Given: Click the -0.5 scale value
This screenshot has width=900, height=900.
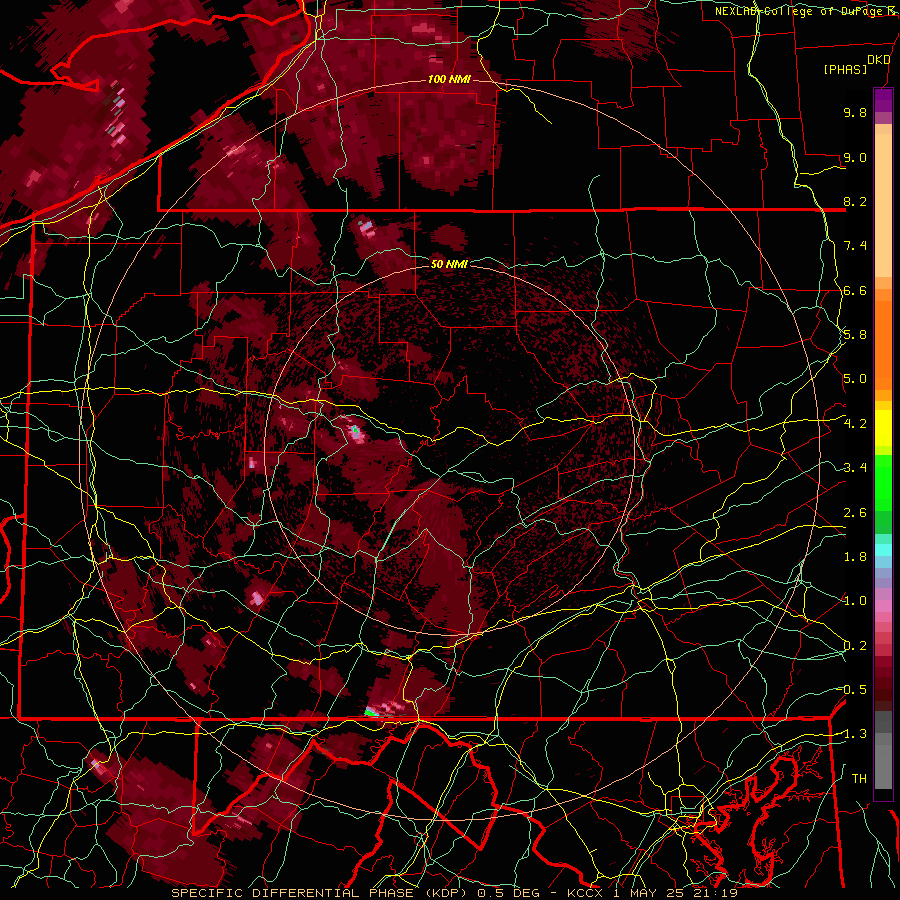Looking at the screenshot, I should (853, 690).
